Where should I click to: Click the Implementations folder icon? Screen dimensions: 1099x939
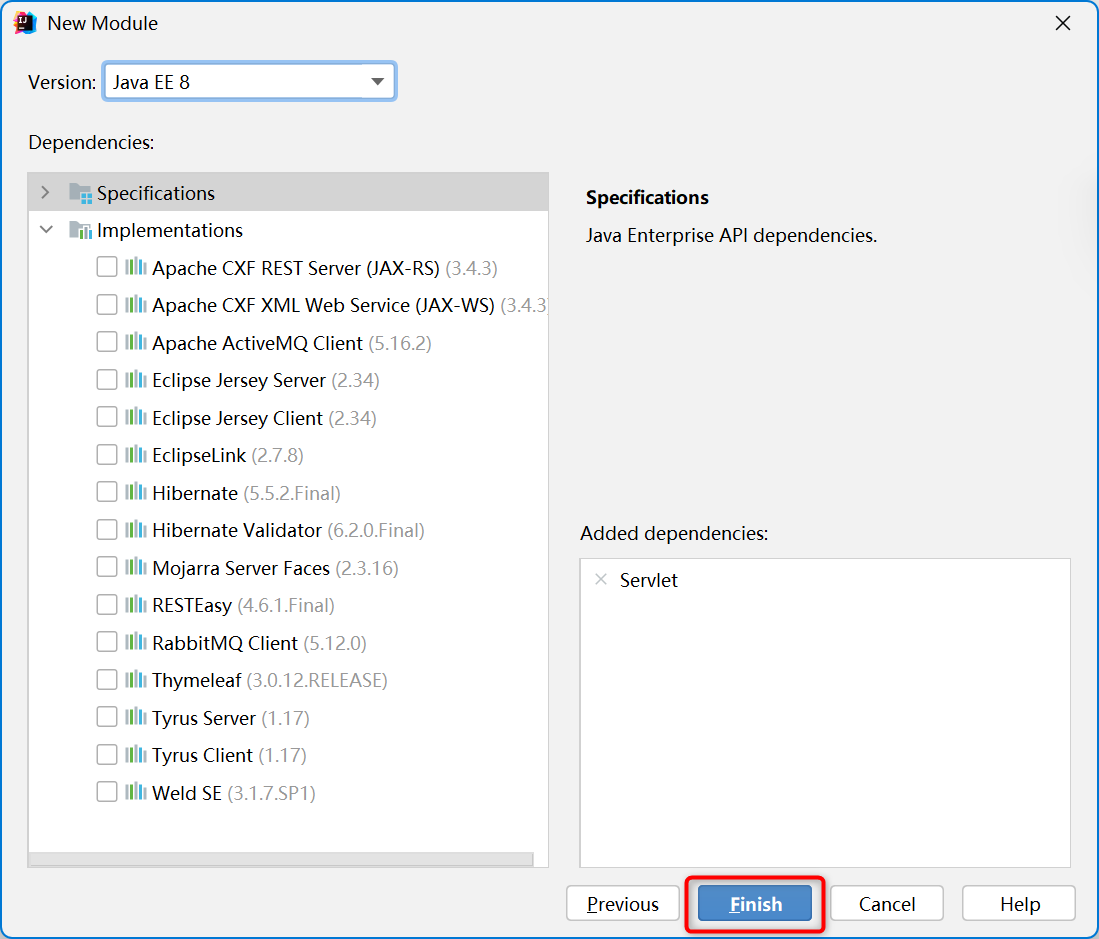click(x=81, y=230)
